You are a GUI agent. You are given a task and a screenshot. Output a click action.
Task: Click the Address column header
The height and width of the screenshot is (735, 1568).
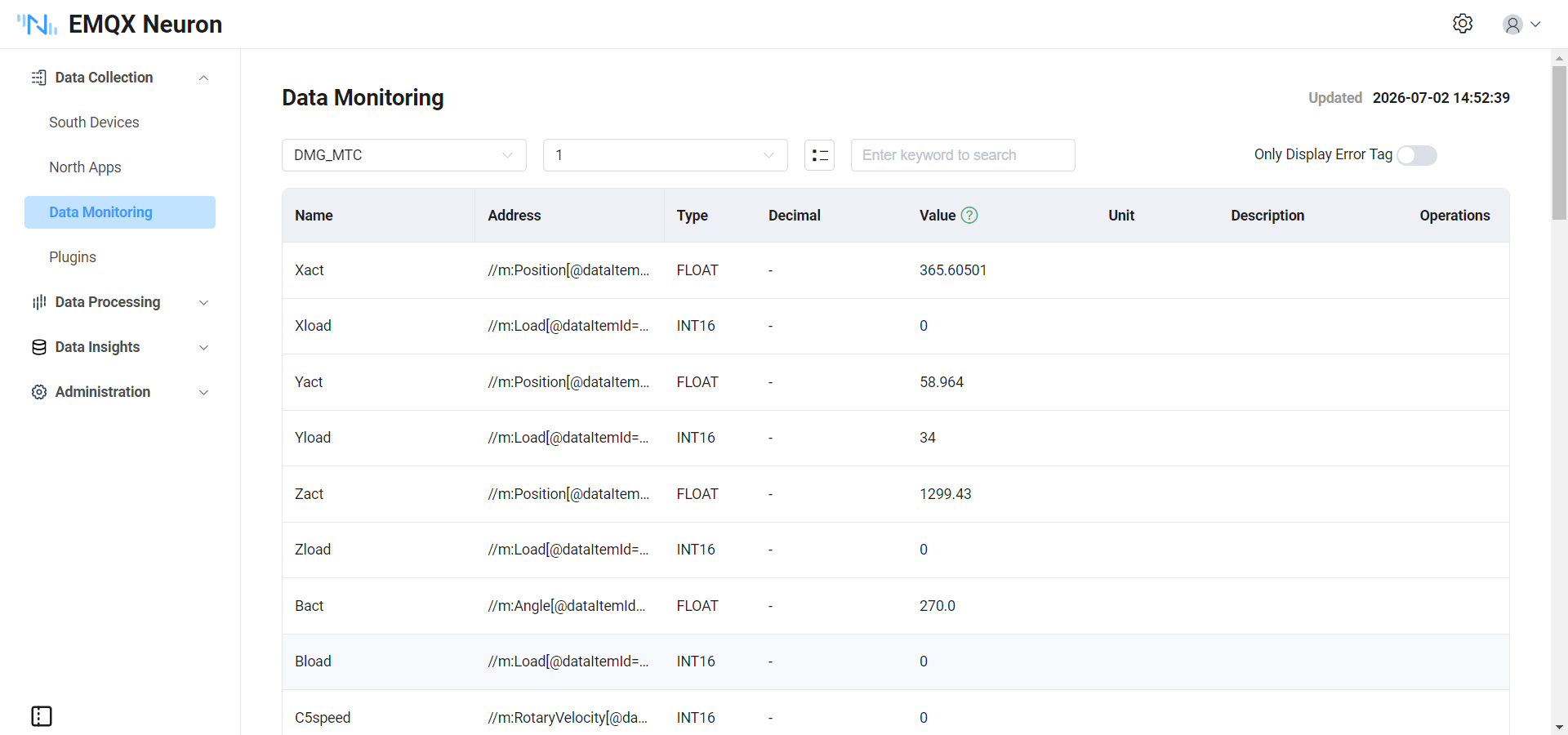[x=514, y=216]
